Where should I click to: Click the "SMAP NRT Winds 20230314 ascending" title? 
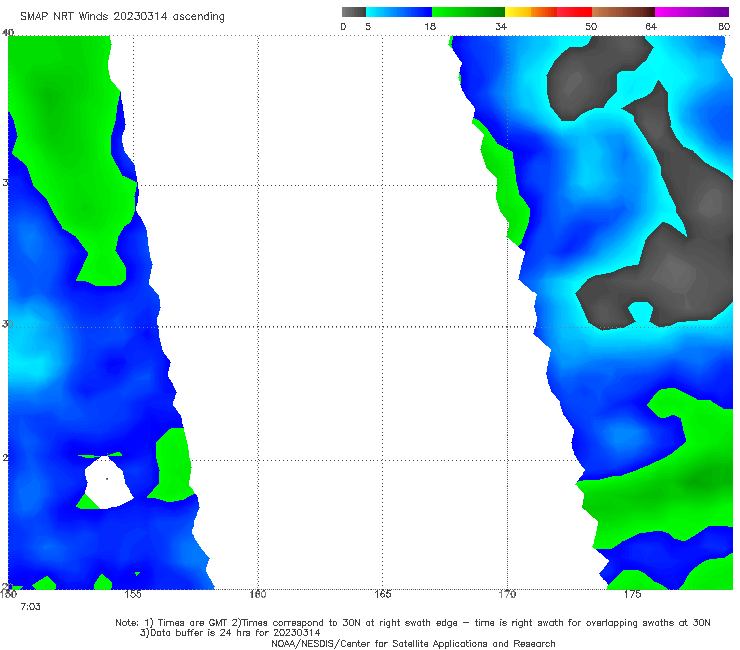(x=122, y=17)
